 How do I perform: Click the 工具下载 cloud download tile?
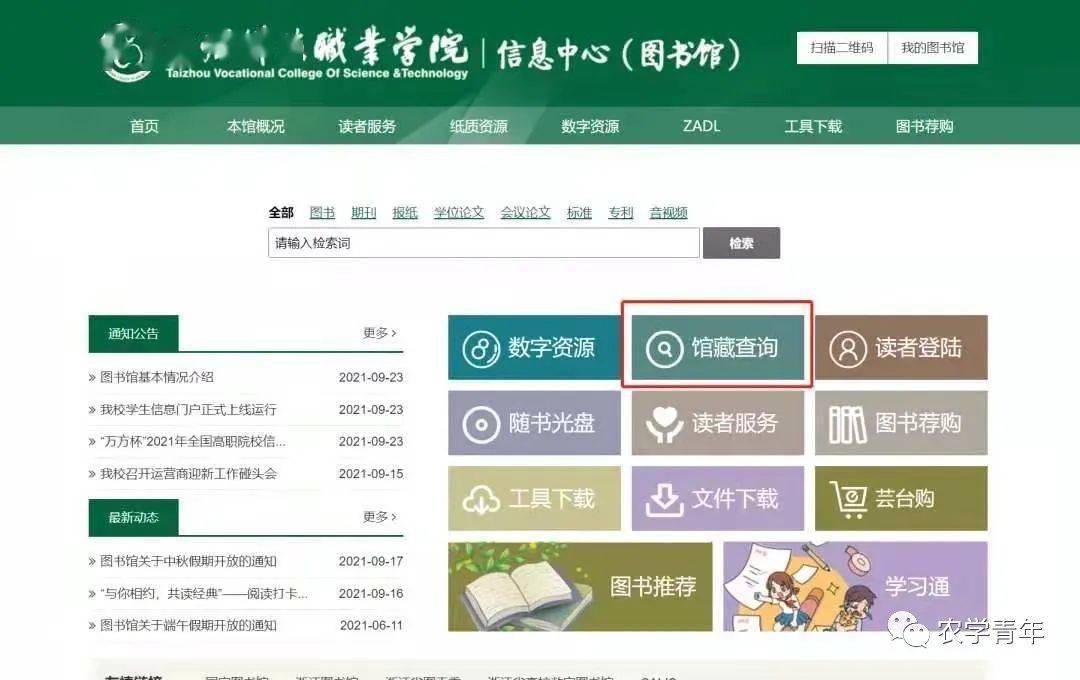pos(534,498)
